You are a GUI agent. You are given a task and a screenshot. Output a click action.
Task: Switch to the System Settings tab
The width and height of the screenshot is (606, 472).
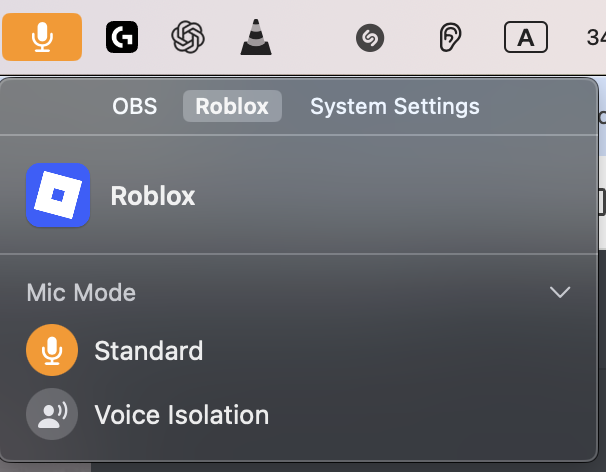[395, 106]
